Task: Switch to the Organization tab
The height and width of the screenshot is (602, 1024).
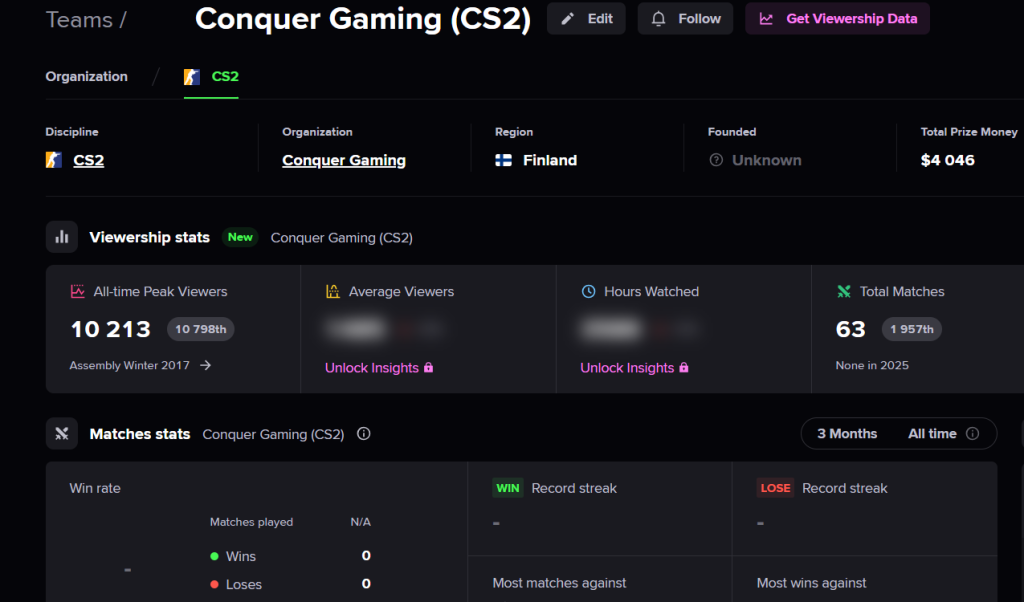Action: (x=86, y=76)
